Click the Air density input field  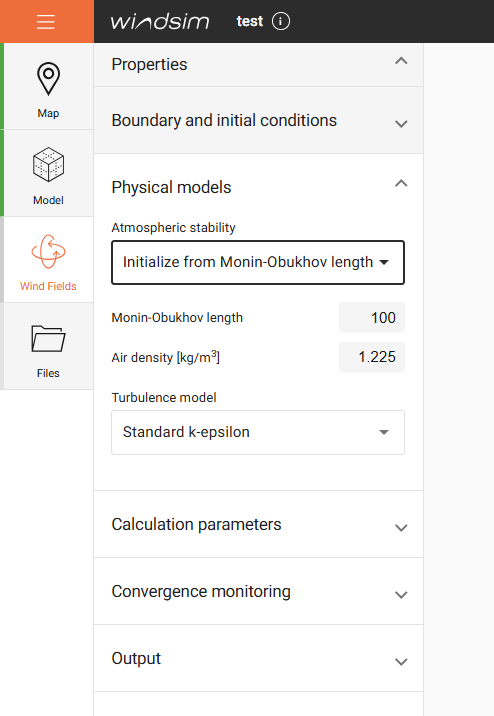tap(372, 357)
